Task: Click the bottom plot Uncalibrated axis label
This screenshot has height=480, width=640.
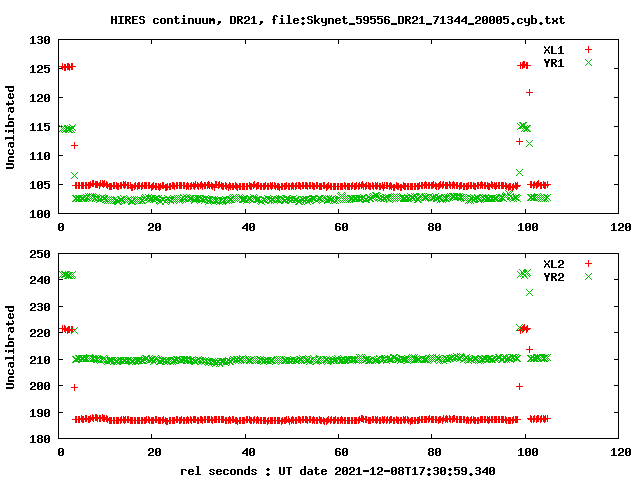Action: coord(11,341)
